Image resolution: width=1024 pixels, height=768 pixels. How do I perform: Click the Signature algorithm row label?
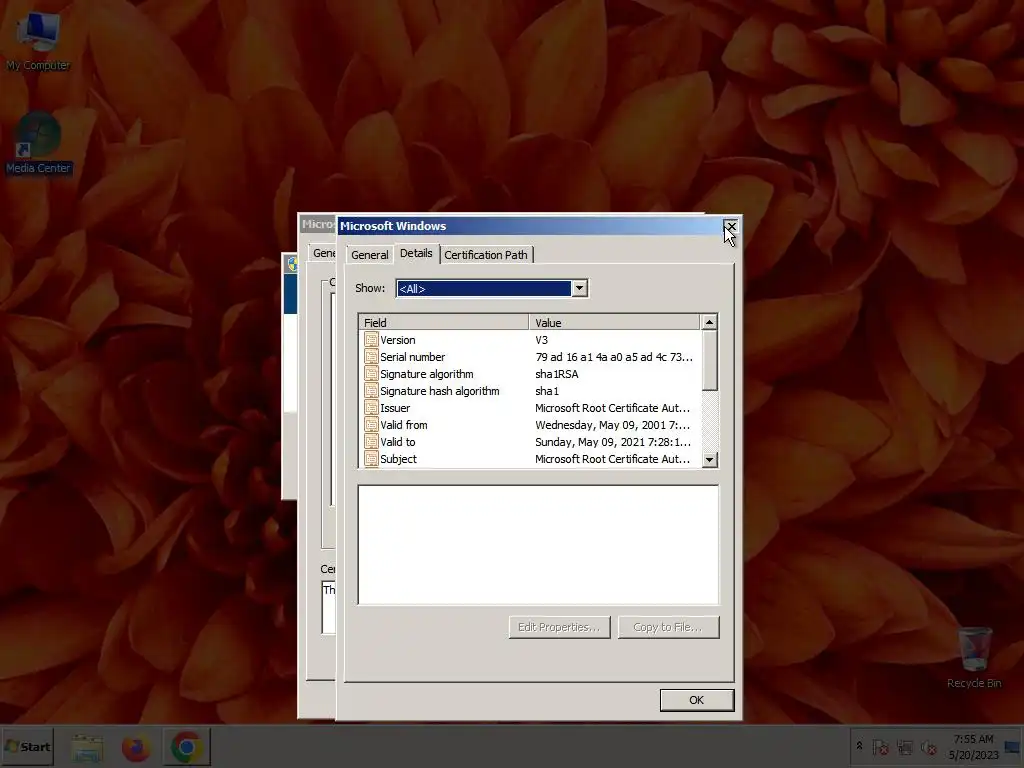pyautogui.click(x=427, y=374)
